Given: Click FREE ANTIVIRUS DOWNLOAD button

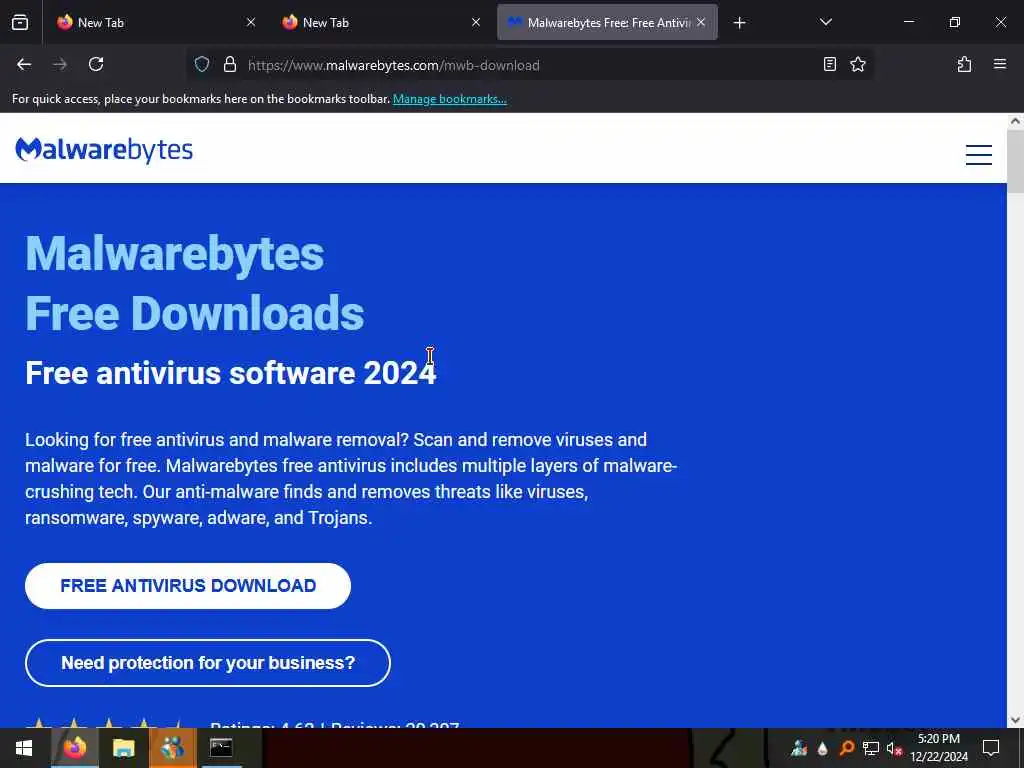Looking at the screenshot, I should coord(188,586).
